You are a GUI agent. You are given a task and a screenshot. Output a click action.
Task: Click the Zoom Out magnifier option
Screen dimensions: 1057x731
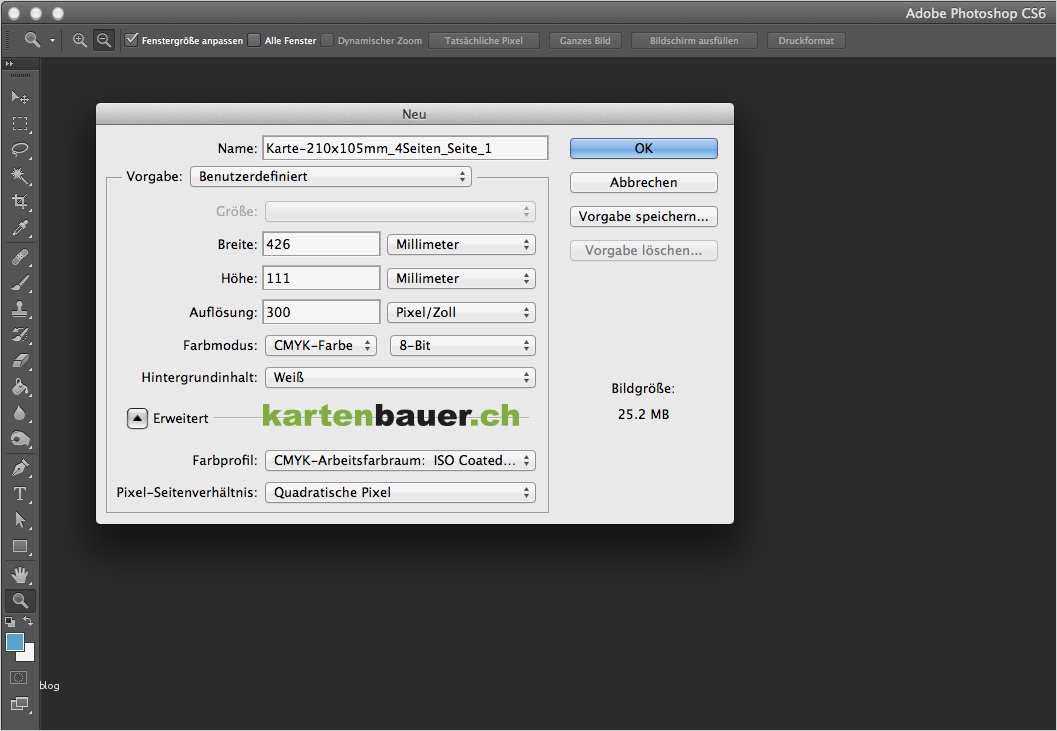click(x=103, y=40)
